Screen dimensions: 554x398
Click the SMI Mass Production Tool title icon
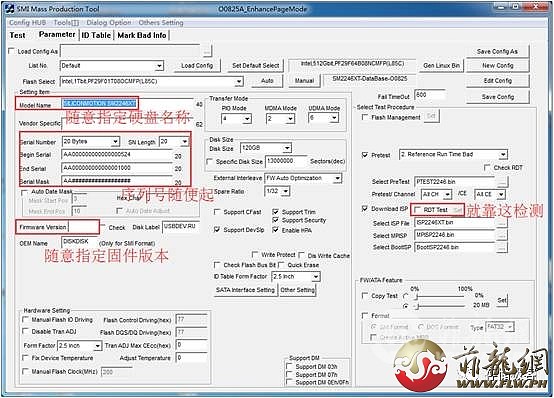pyautogui.click(x=10, y=8)
